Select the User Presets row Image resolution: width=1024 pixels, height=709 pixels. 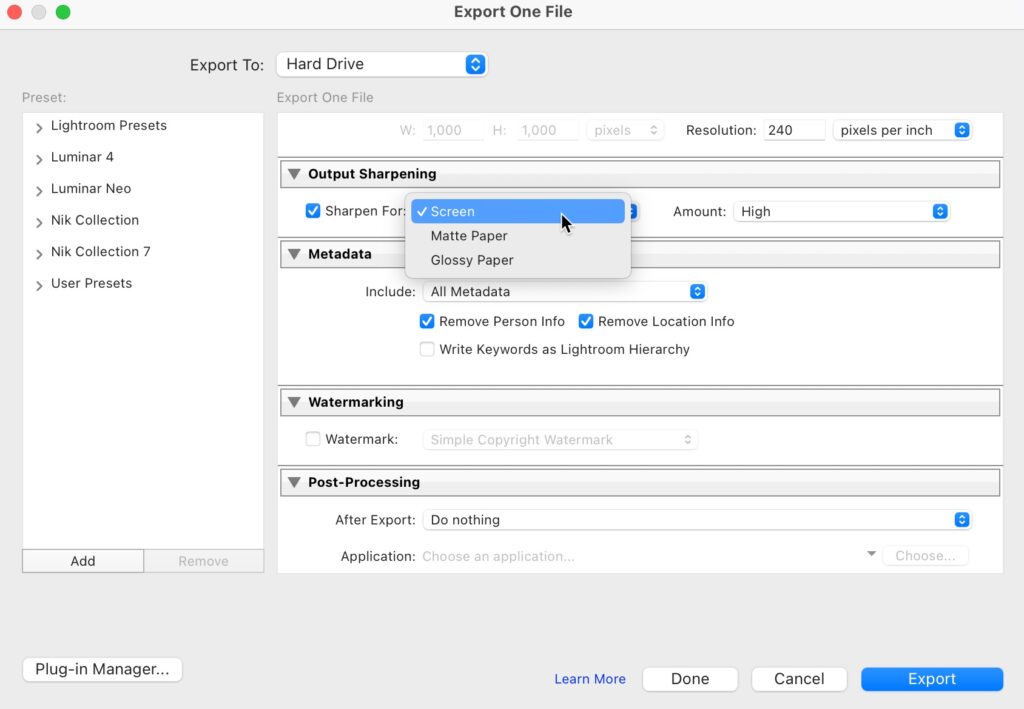click(x=143, y=283)
